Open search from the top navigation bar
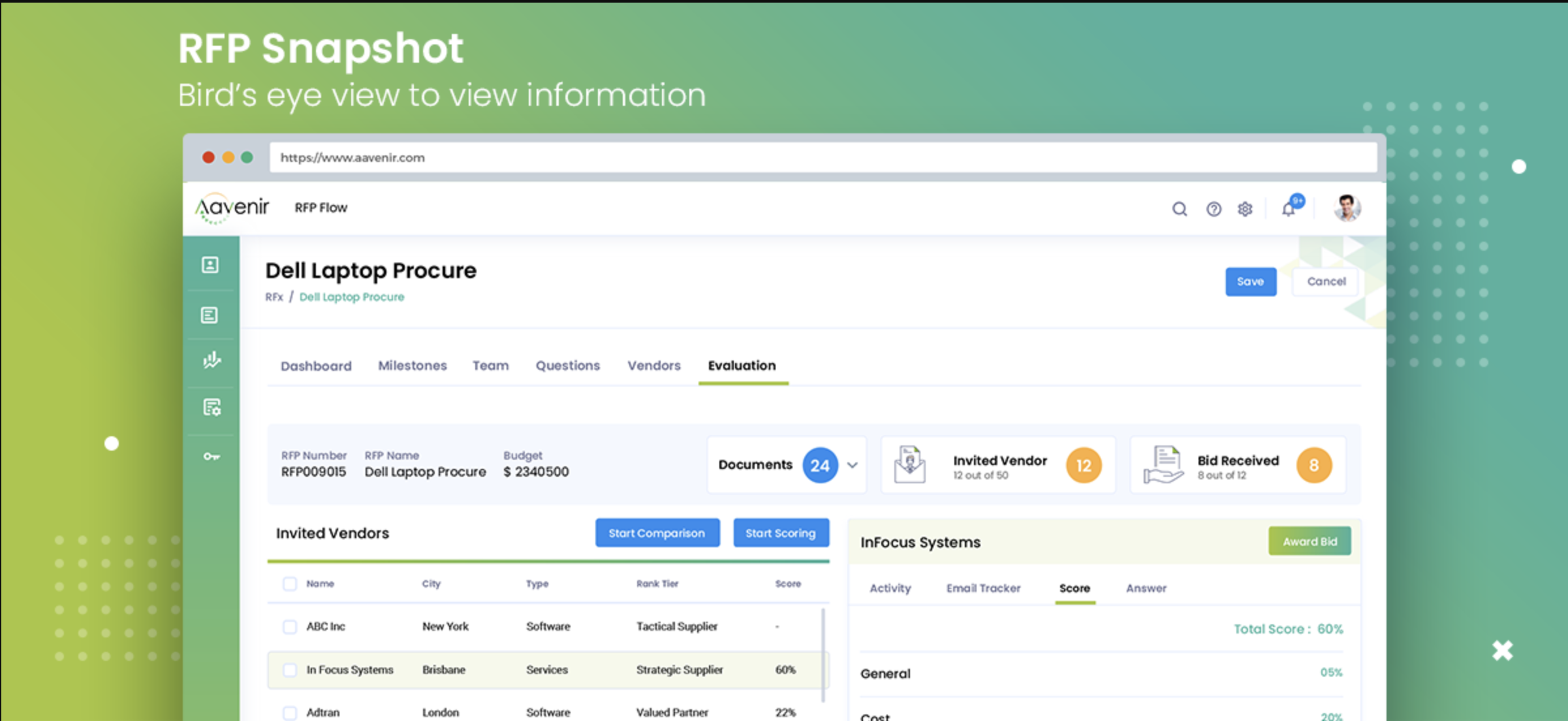This screenshot has width=1568, height=721. pyautogui.click(x=1180, y=209)
